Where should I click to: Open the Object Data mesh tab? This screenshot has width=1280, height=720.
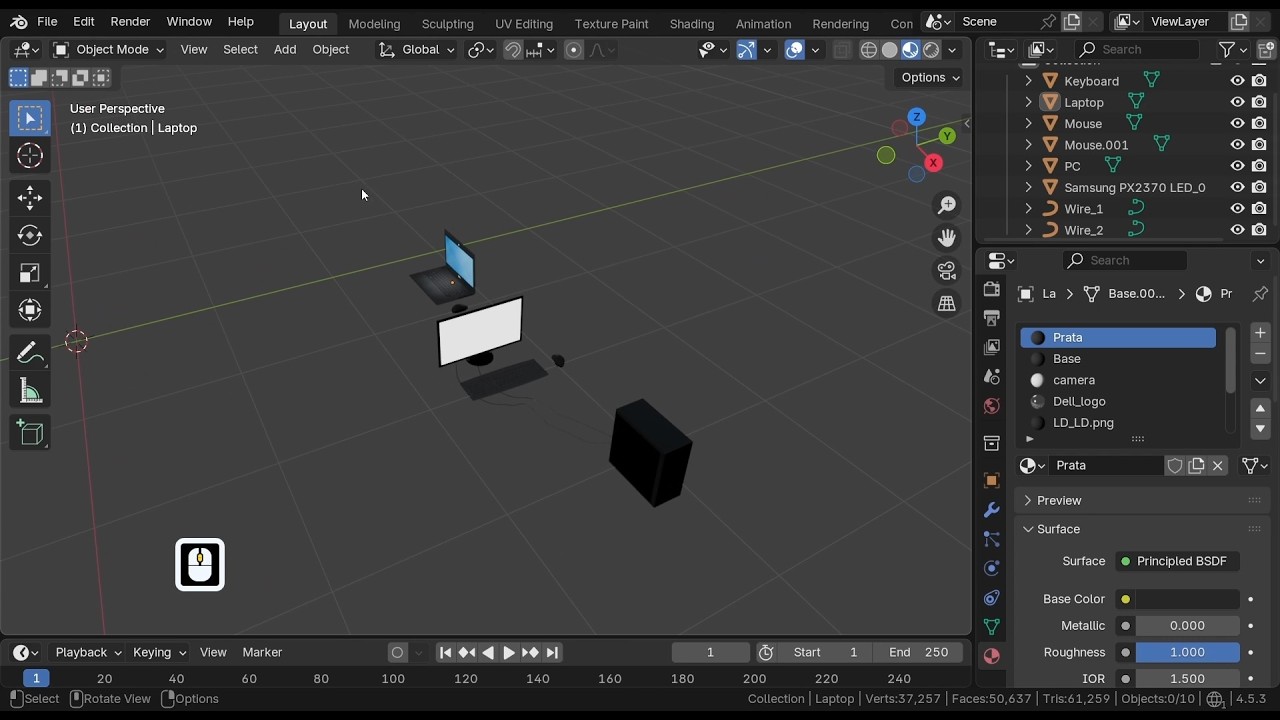click(x=991, y=627)
